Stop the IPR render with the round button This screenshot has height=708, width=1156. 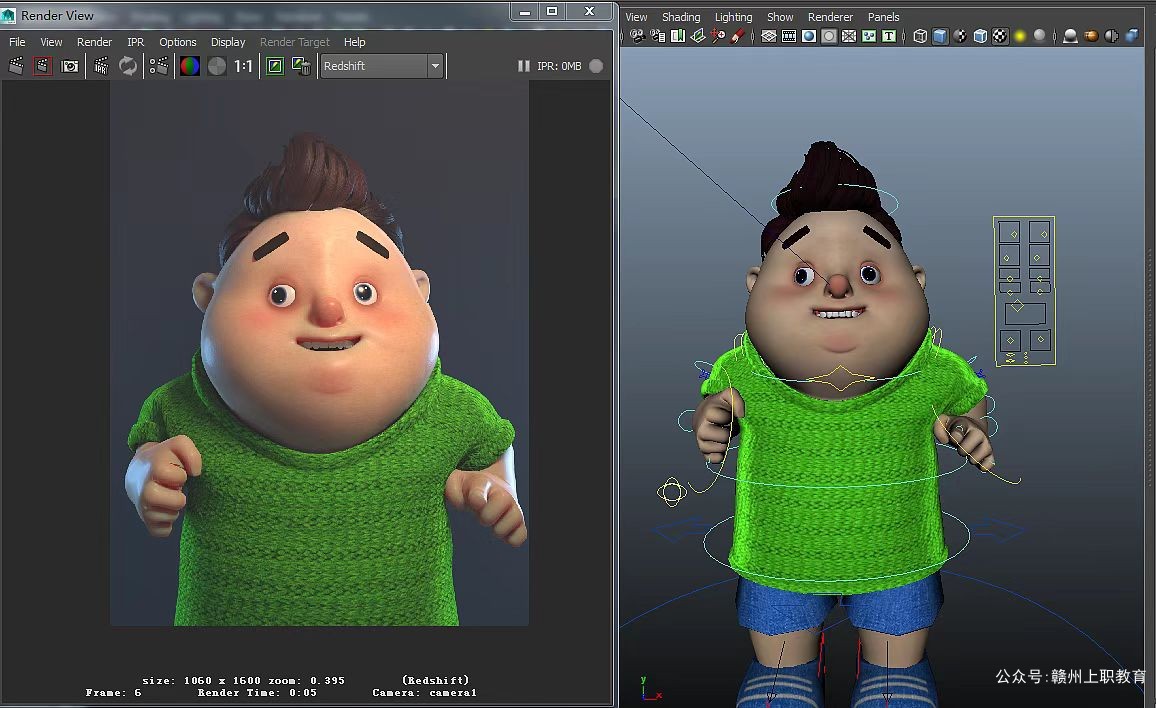pos(596,66)
